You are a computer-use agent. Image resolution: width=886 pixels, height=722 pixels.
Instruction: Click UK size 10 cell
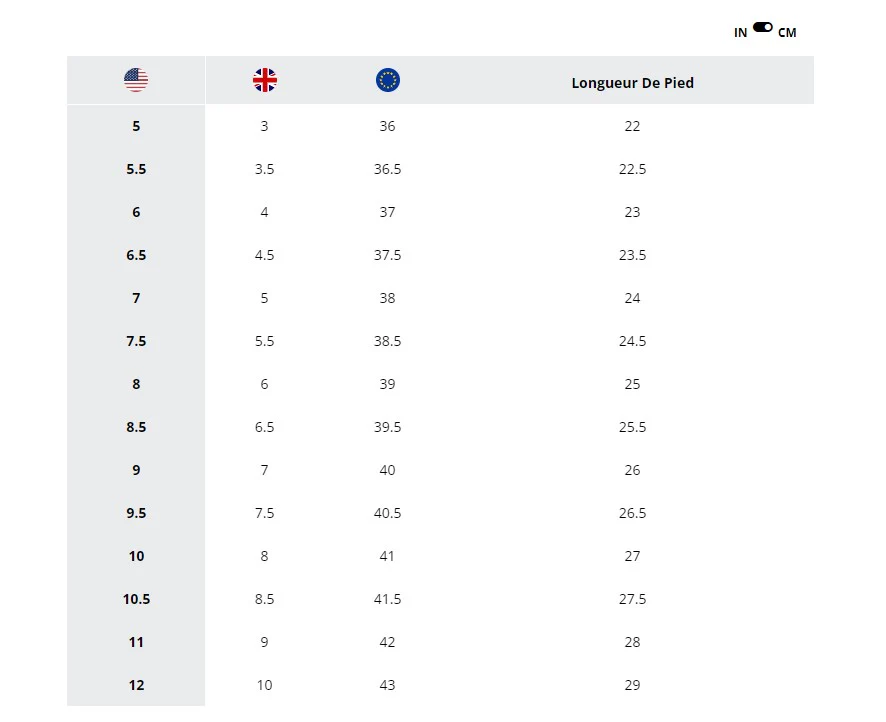[x=264, y=685]
